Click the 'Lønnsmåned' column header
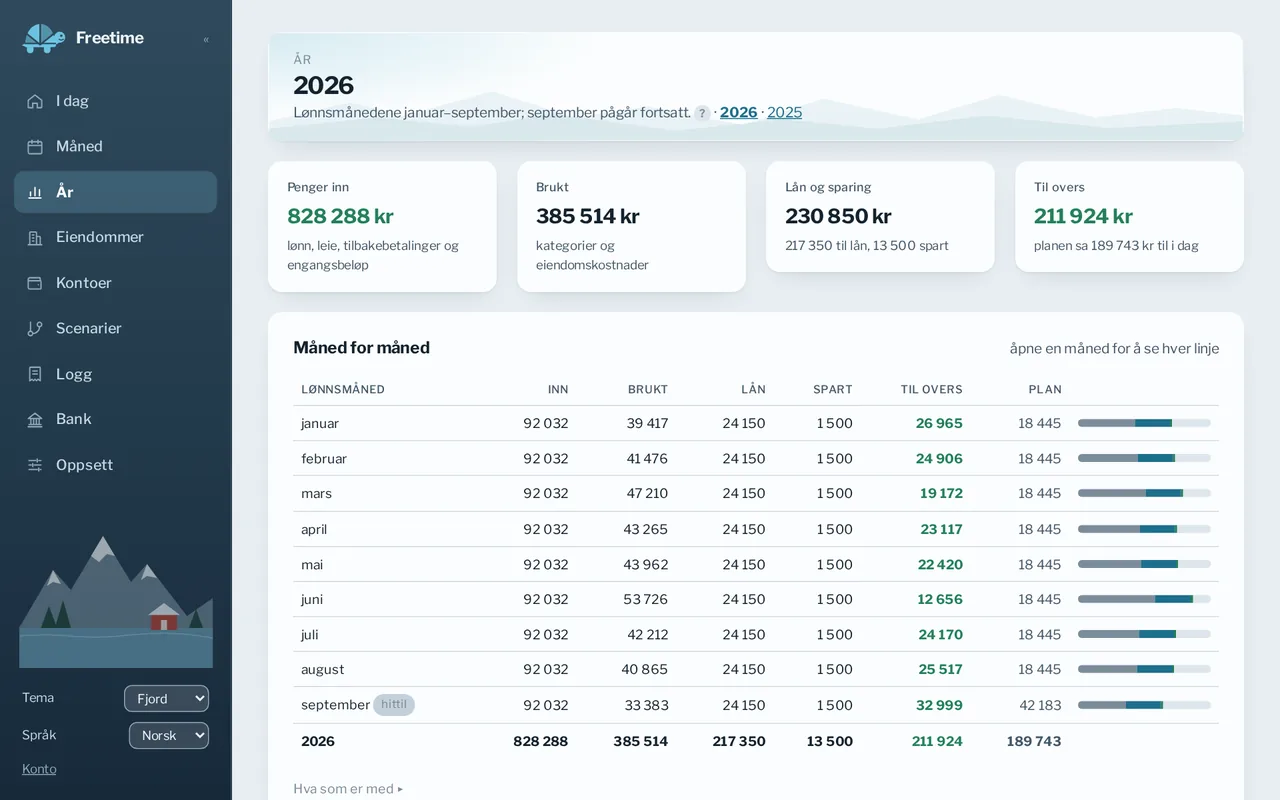The image size is (1280, 800). [x=343, y=389]
